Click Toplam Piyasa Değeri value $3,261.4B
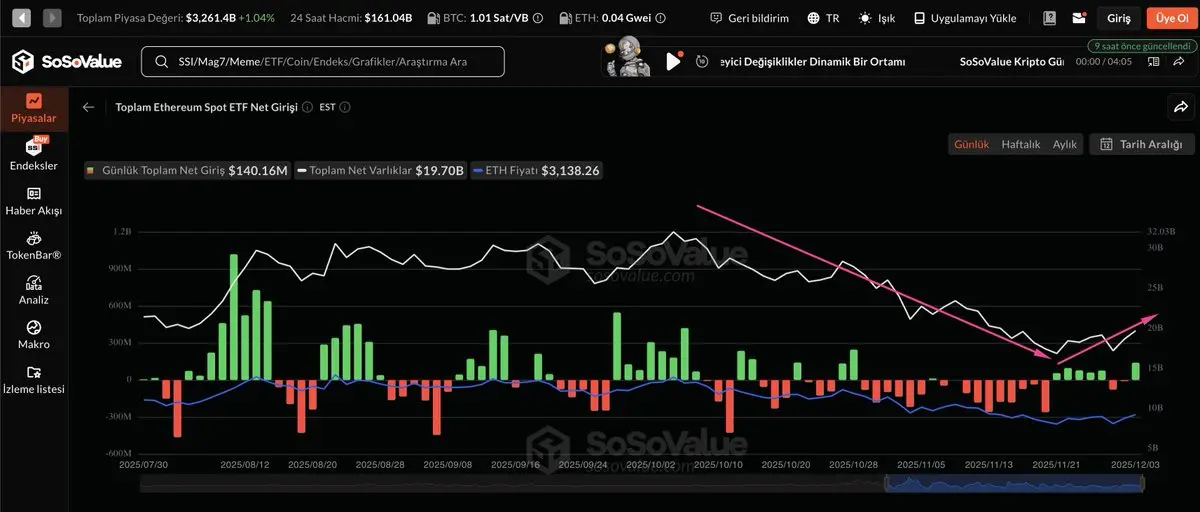This screenshot has height=512, width=1200. click(x=210, y=18)
